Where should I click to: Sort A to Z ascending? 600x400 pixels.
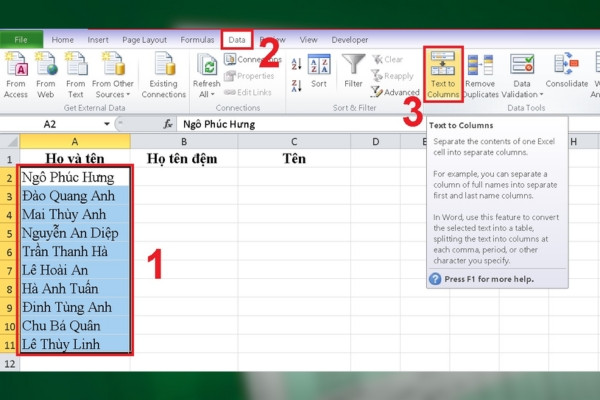[x=296, y=64]
